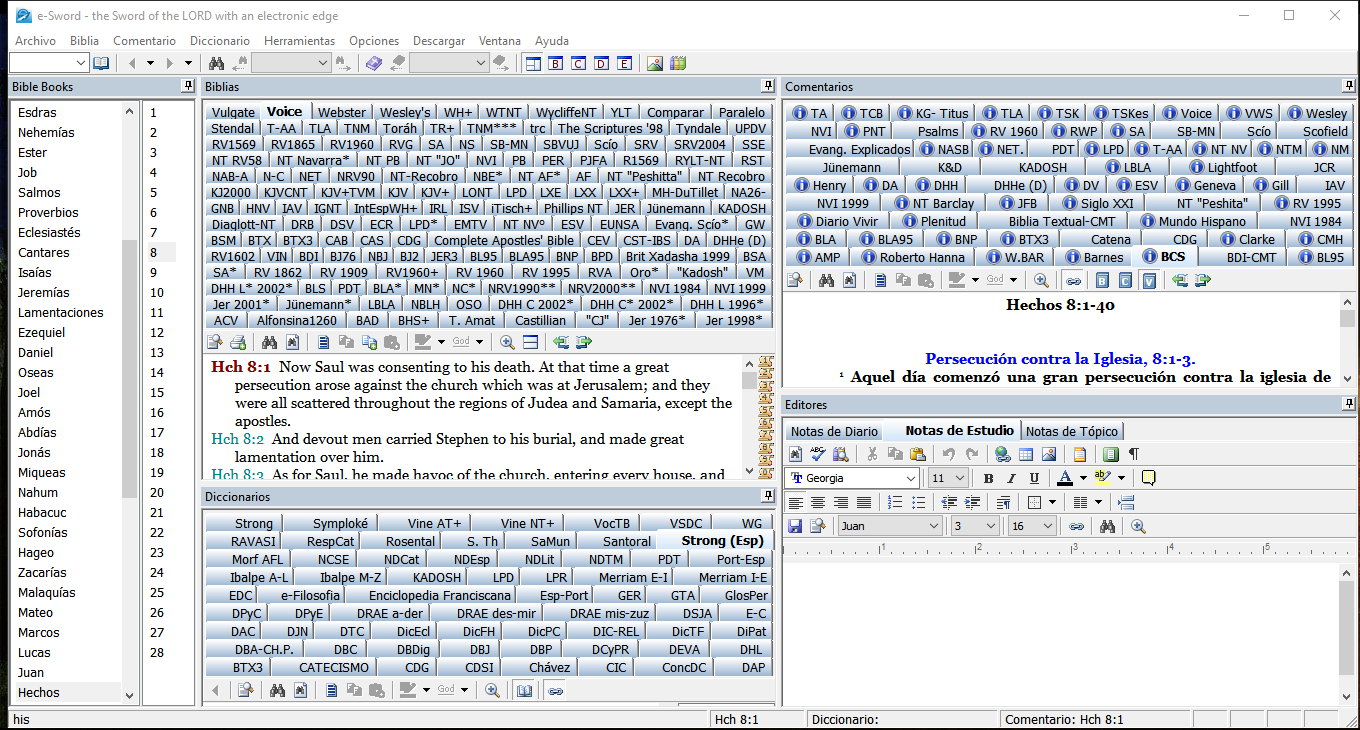Open the Herramientas menu

tap(299, 41)
